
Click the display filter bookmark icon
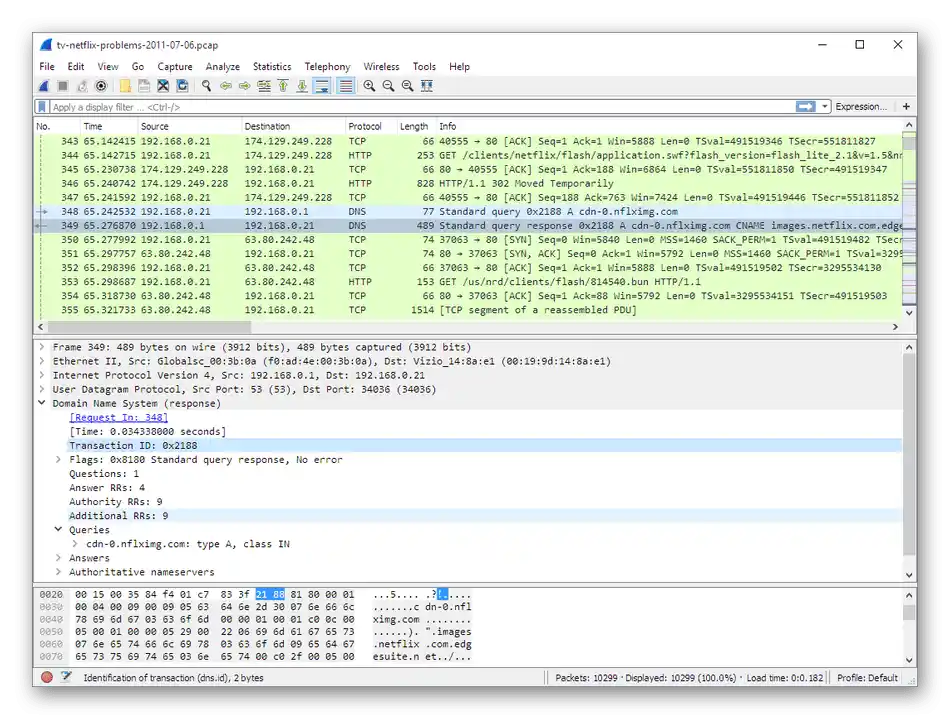point(42,107)
